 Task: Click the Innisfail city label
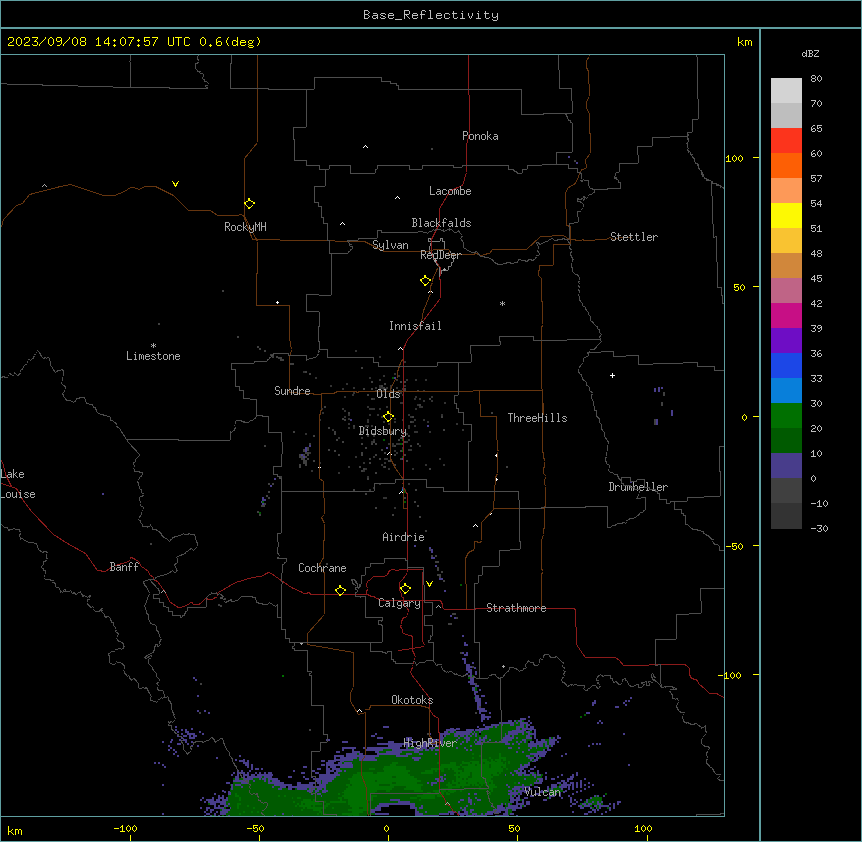coord(415,326)
